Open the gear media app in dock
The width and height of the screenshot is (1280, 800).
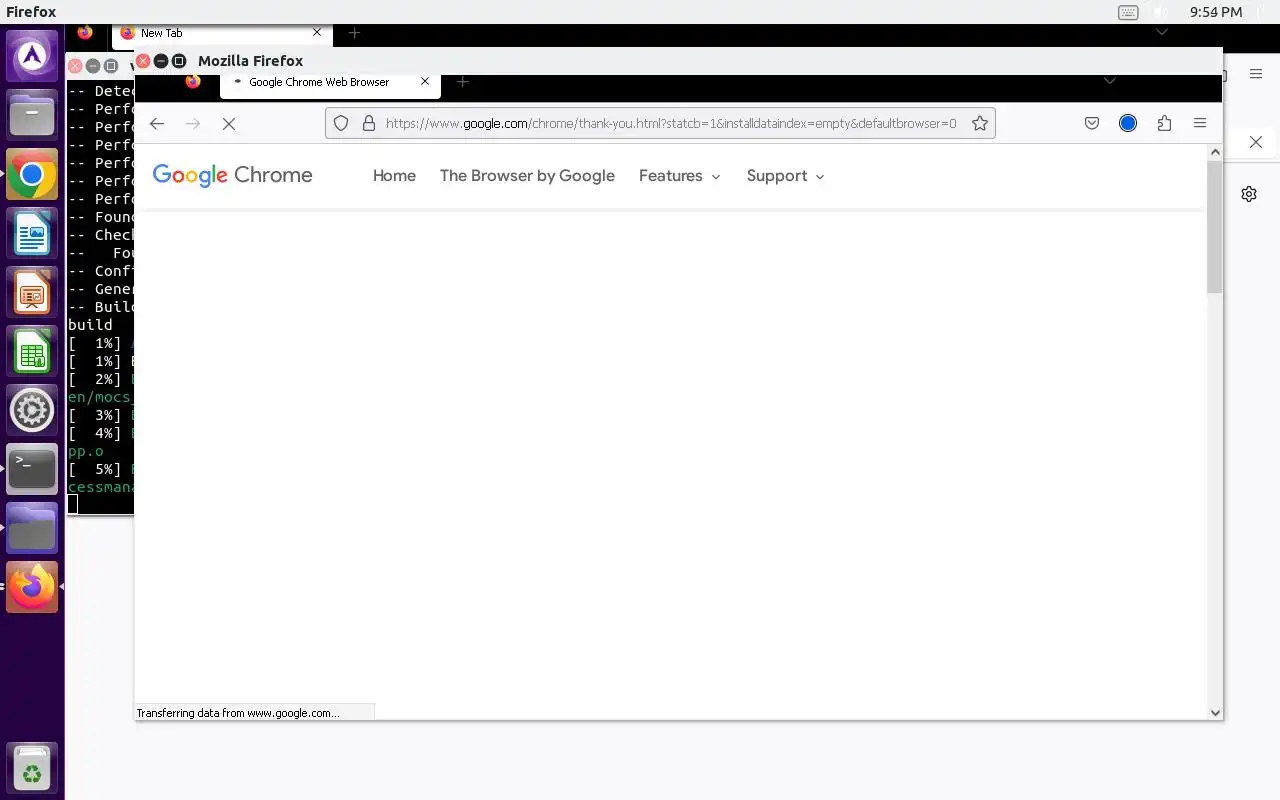pos(32,411)
